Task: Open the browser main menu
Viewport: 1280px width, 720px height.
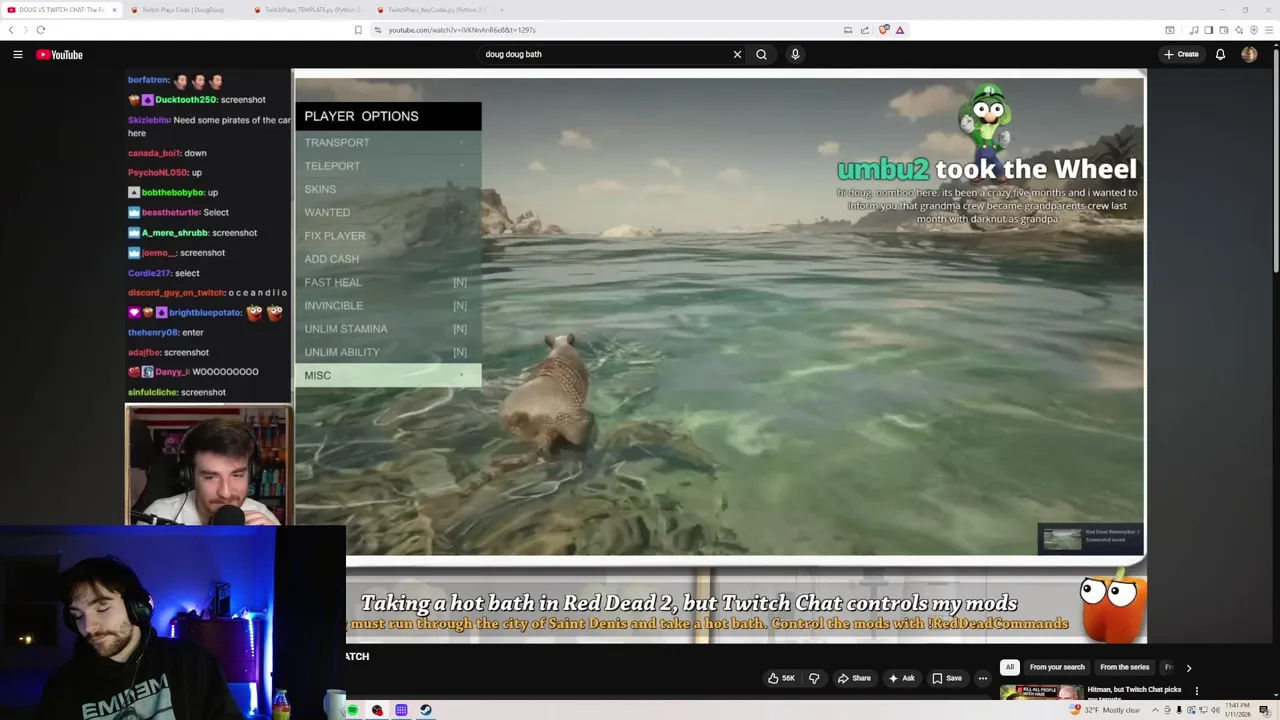Action: [1268, 30]
